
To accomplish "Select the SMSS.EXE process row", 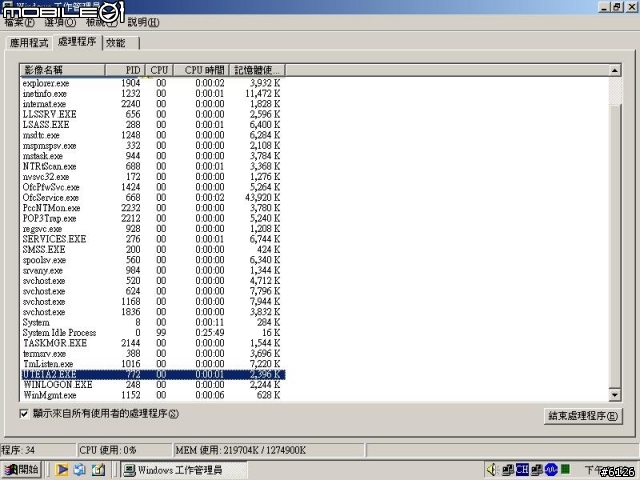I will pos(152,249).
